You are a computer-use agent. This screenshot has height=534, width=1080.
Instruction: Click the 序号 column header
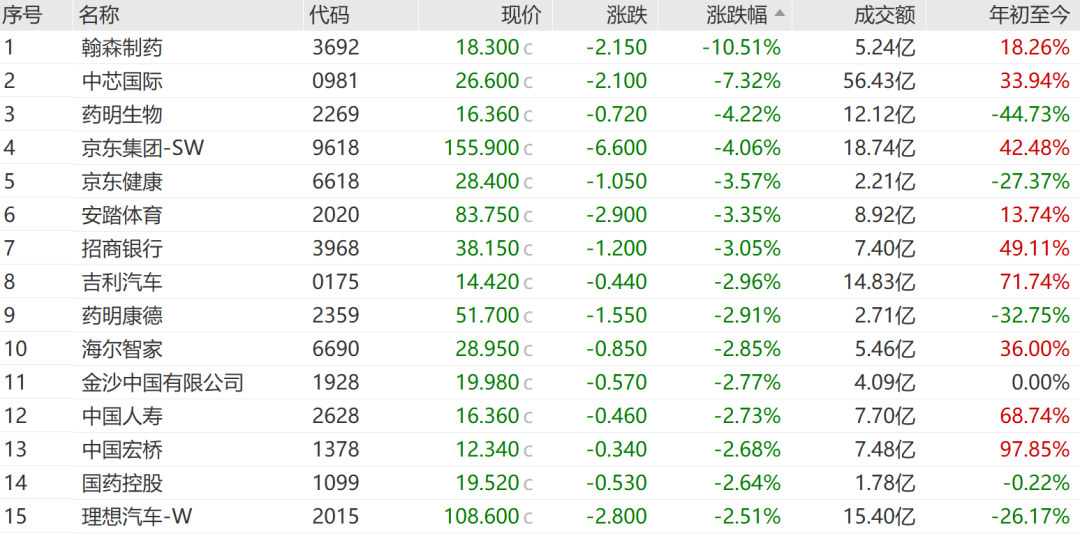23,14
